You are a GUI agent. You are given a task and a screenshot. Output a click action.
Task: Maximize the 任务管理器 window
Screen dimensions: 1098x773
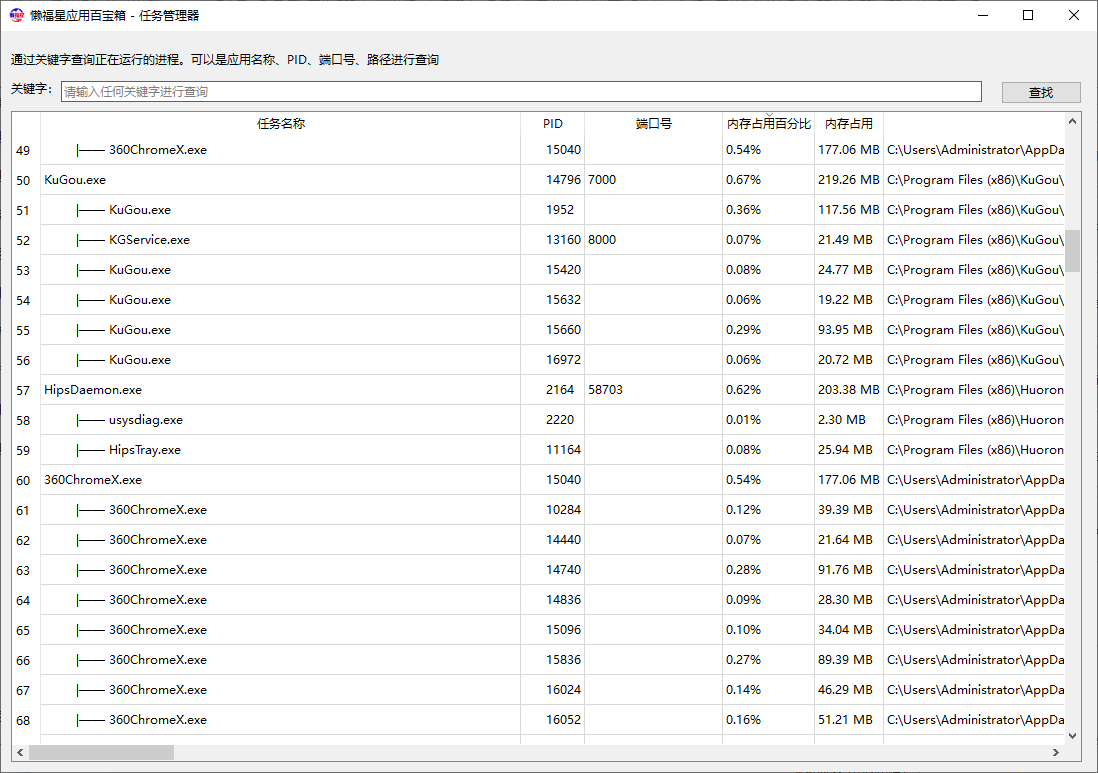tap(1028, 15)
